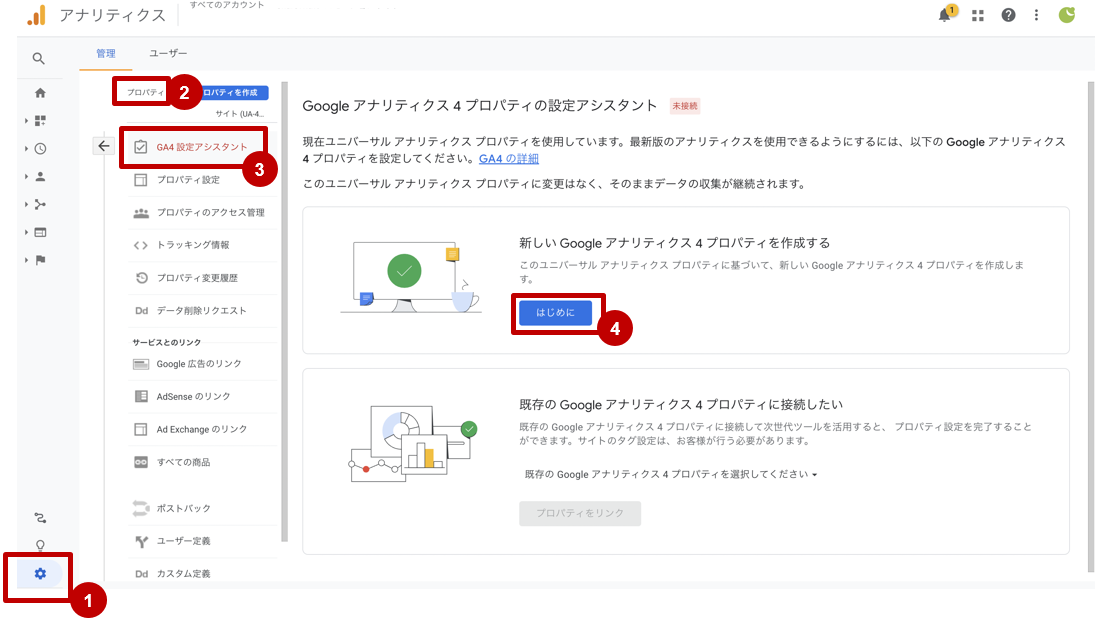
Task: Open the notifications bell icon
Action: tap(944, 15)
